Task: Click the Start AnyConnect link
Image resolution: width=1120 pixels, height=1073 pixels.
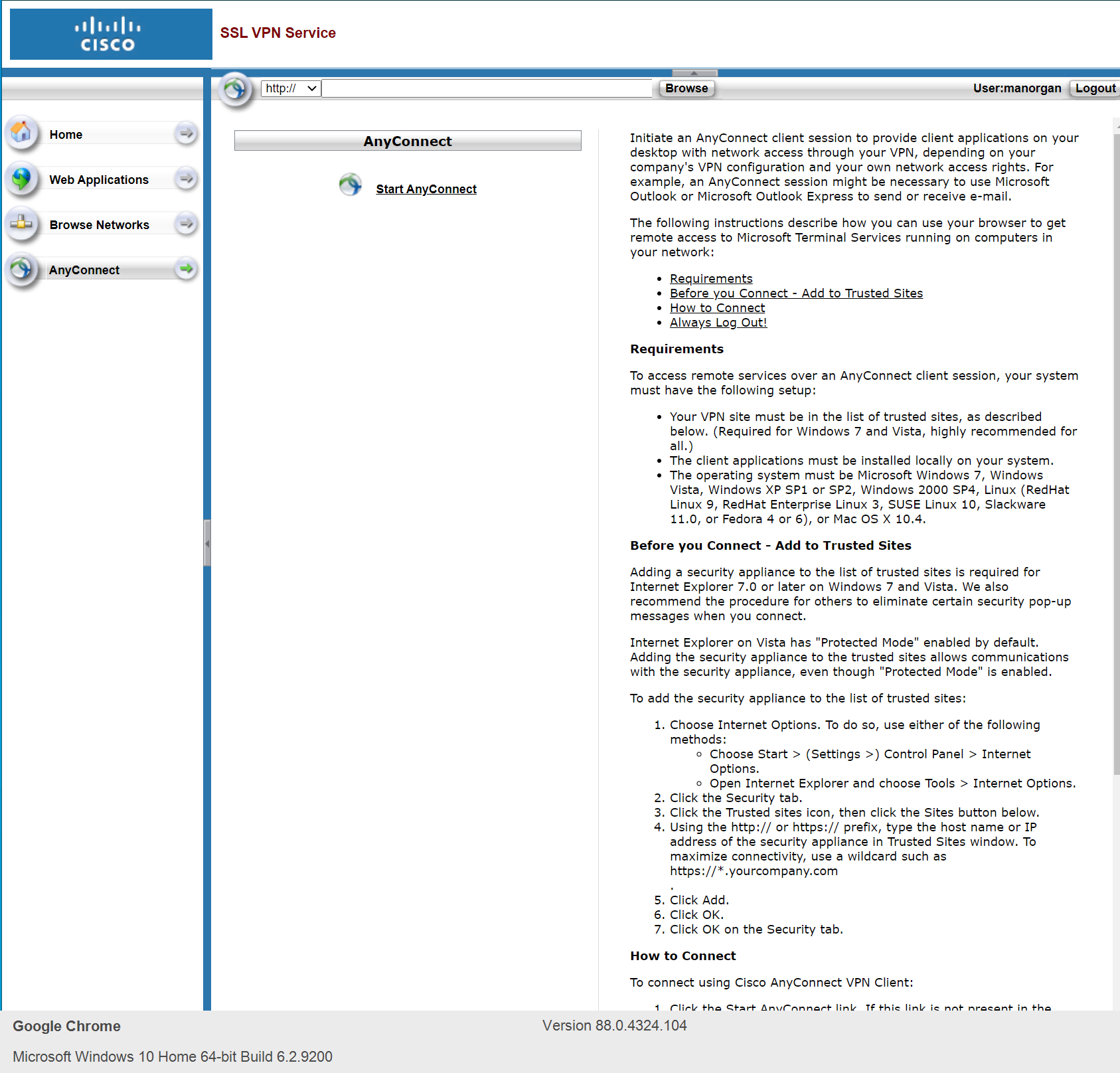Action: 426,189
